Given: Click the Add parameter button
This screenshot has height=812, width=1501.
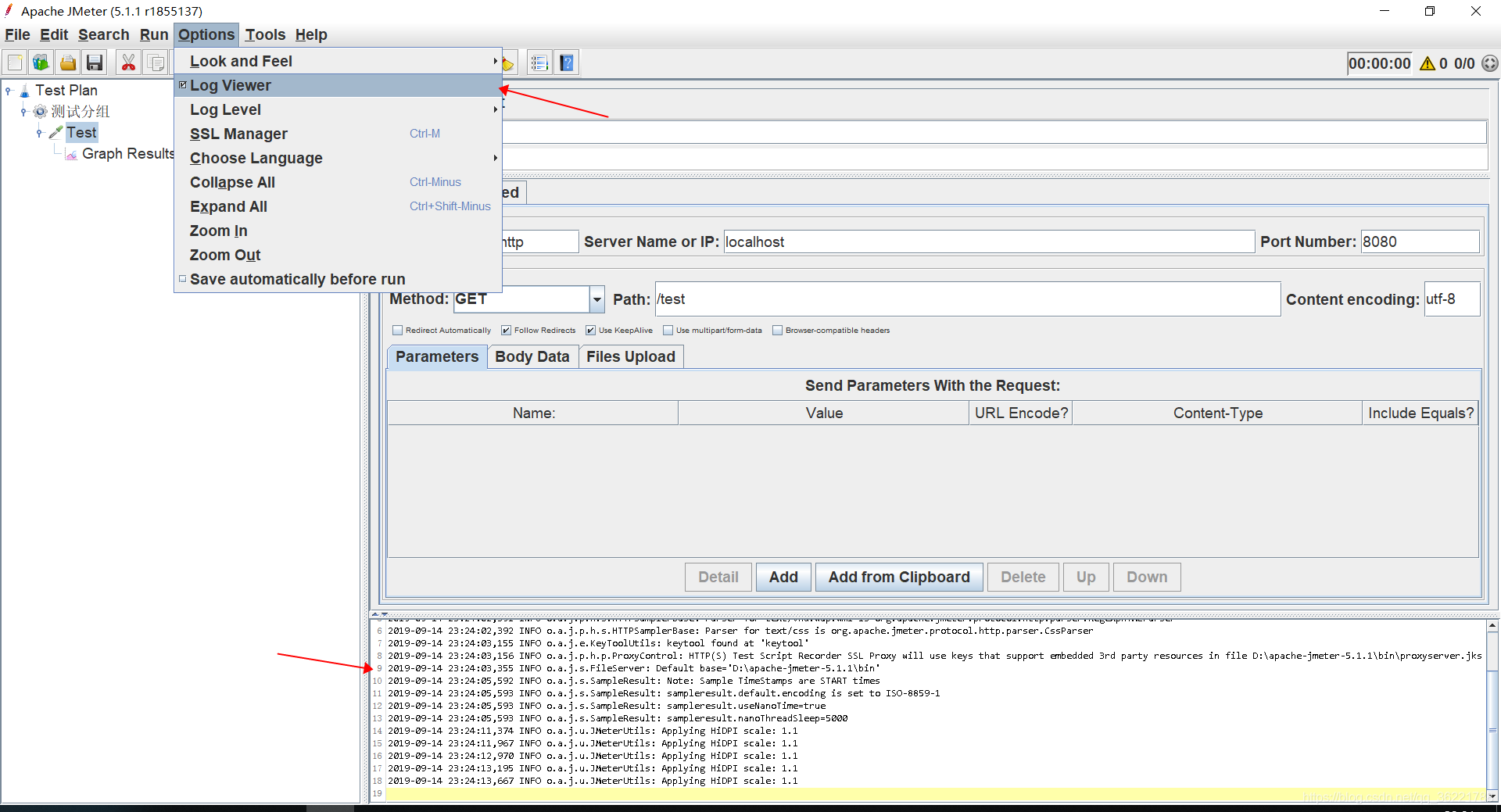Looking at the screenshot, I should 783,577.
